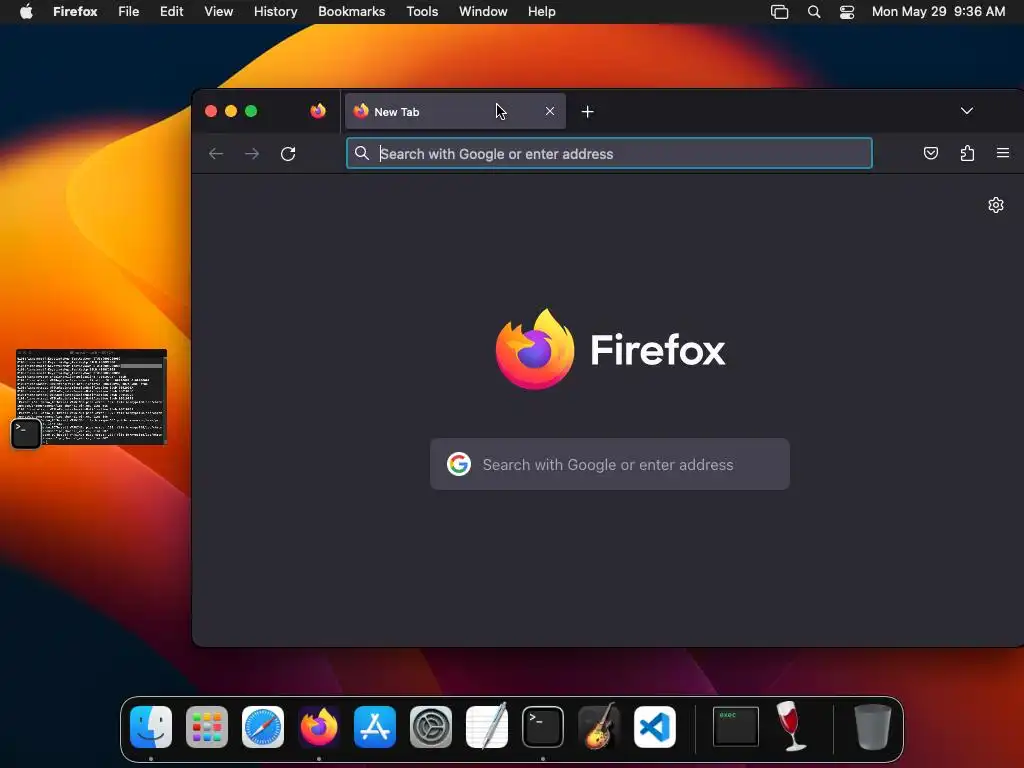Open the Trash from the Dock
The height and width of the screenshot is (768, 1024).
point(872,727)
